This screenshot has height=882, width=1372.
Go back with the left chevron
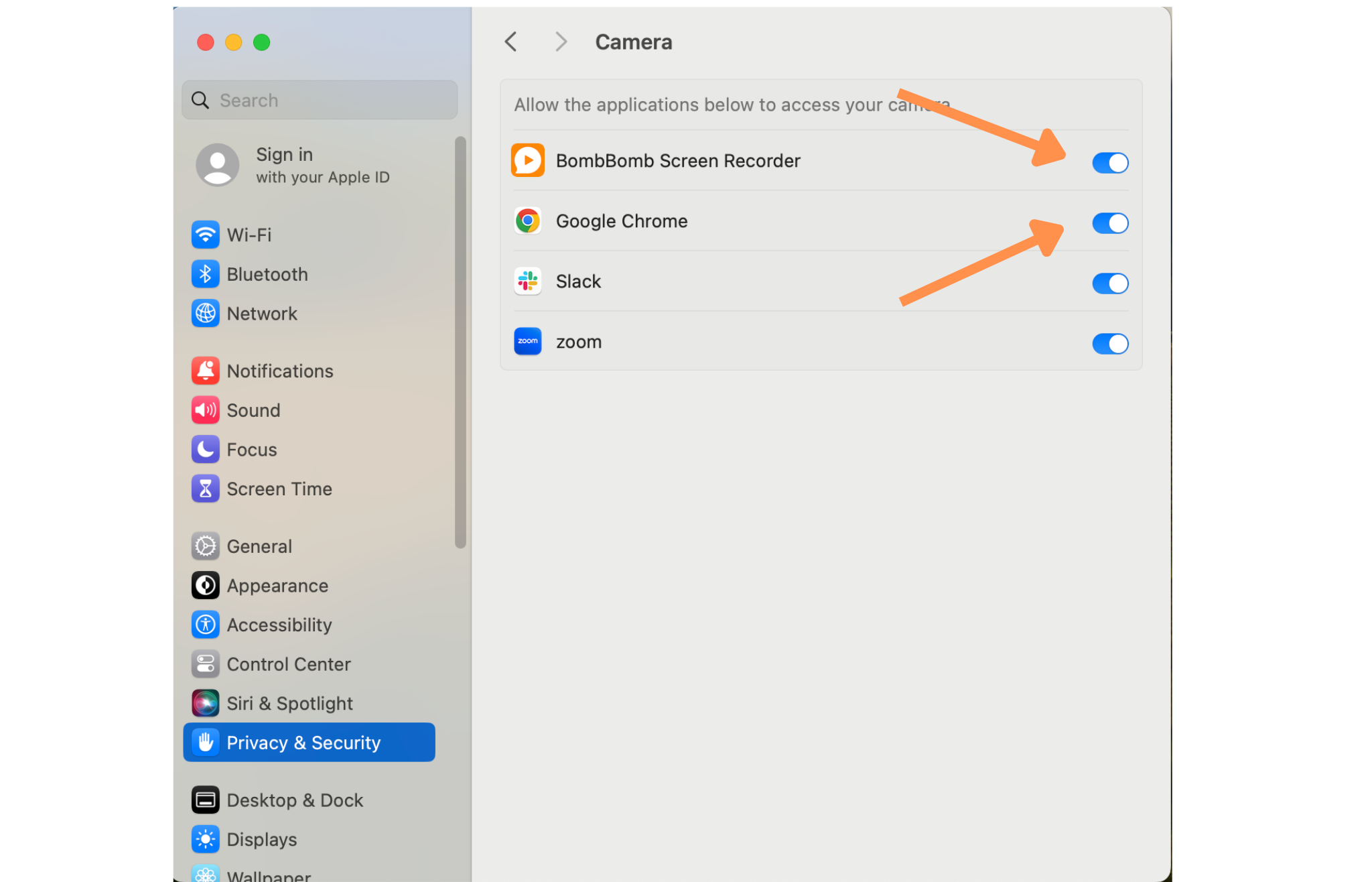coord(511,42)
